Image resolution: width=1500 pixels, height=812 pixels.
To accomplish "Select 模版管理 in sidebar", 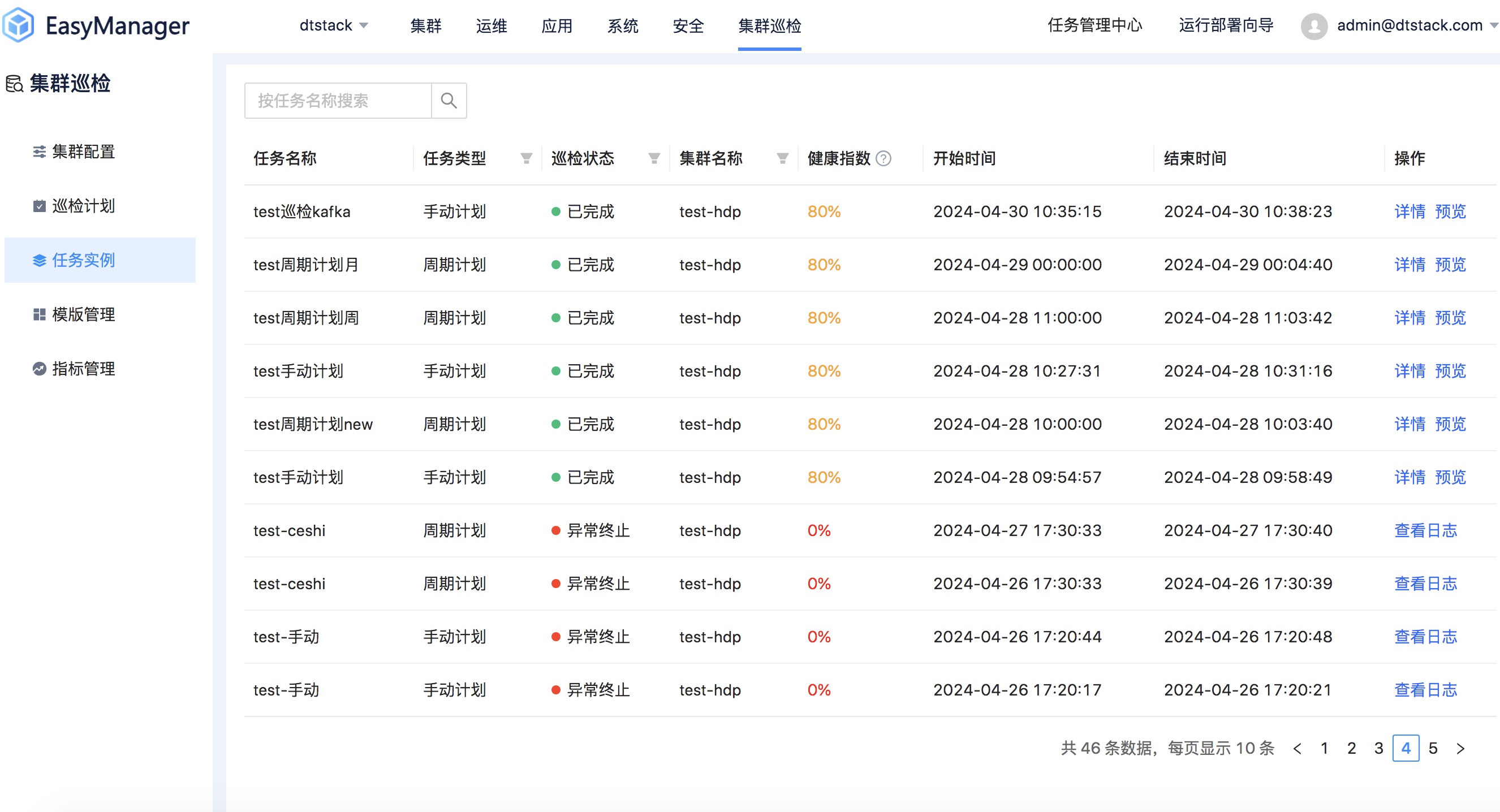I will coord(100,314).
